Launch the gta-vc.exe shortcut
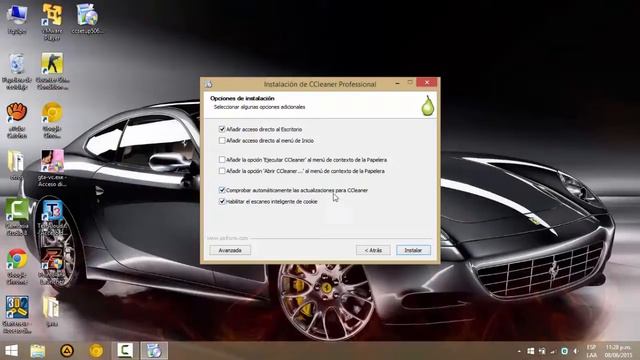640x360 pixels. pyautogui.click(x=52, y=168)
